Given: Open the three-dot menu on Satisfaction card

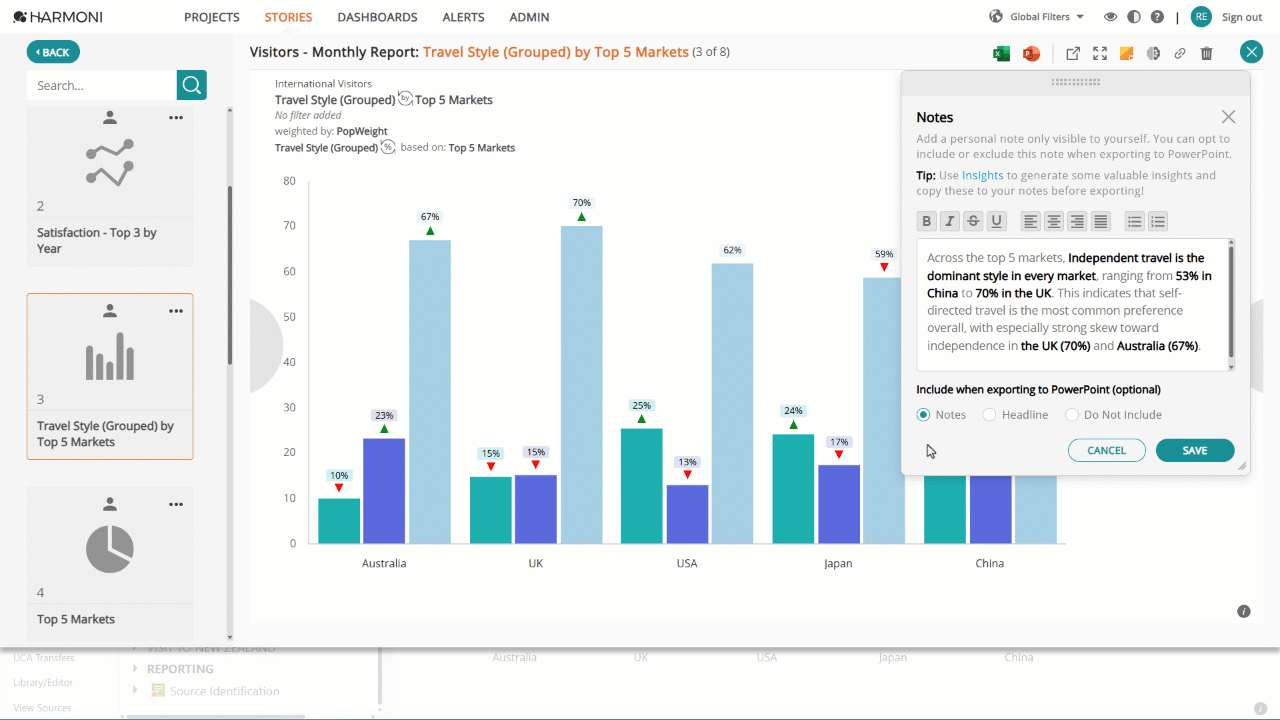Looking at the screenshot, I should [x=176, y=118].
